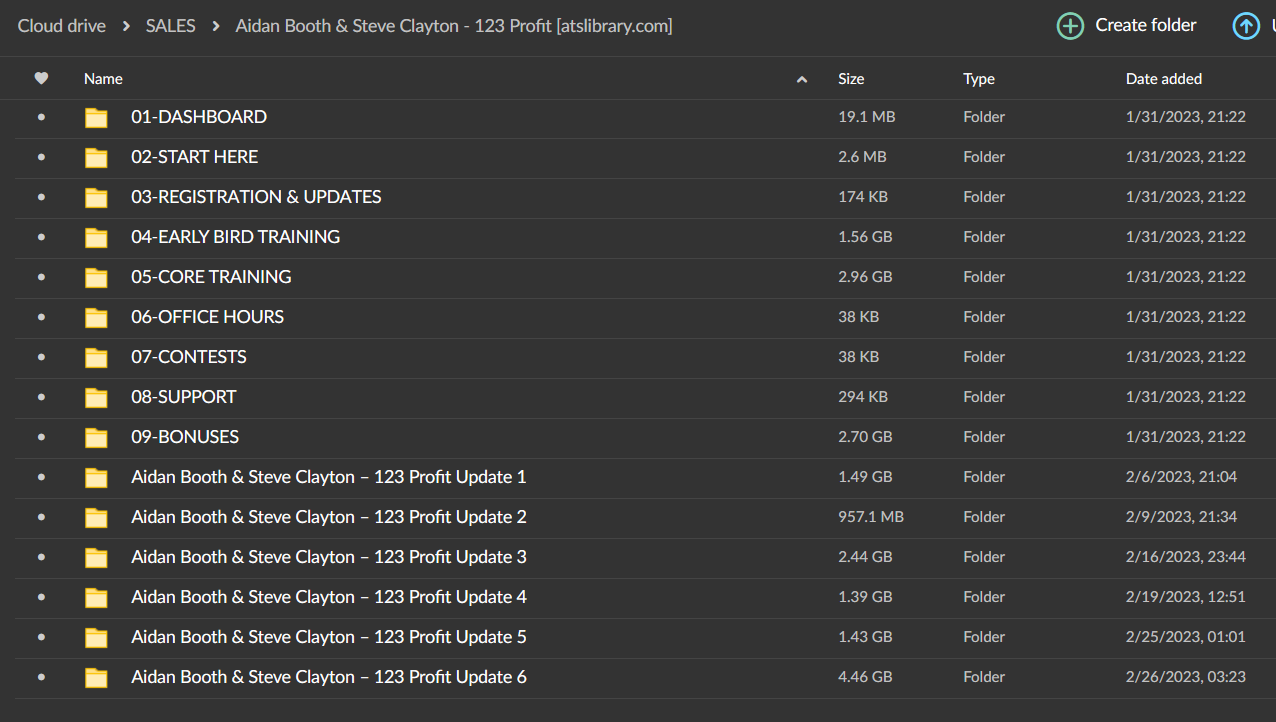The height and width of the screenshot is (722, 1276).
Task: Sort the list by Size column
Action: click(851, 78)
